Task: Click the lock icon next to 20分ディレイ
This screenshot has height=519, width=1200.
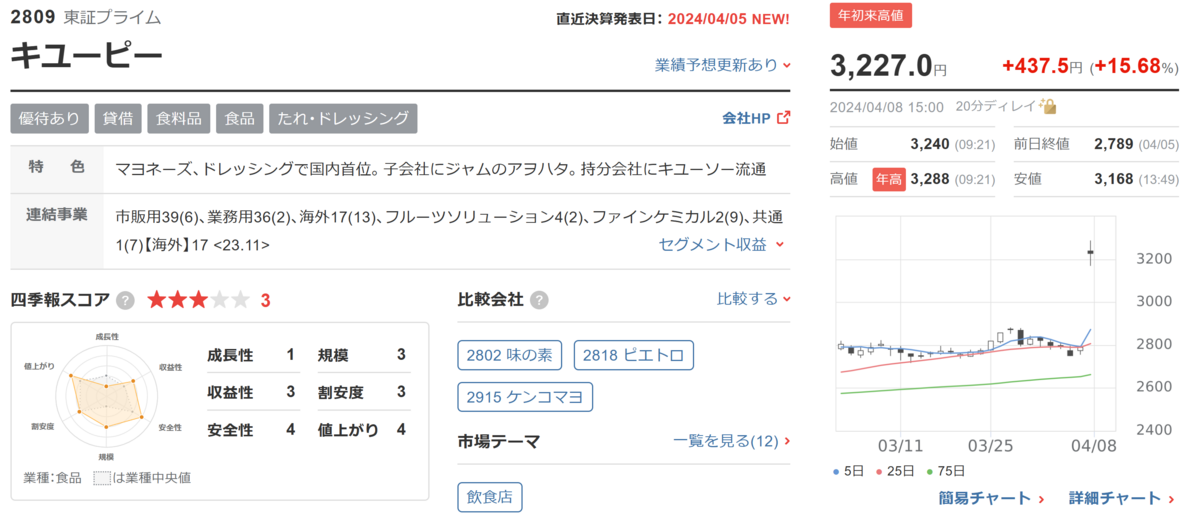Action: [x=1048, y=106]
